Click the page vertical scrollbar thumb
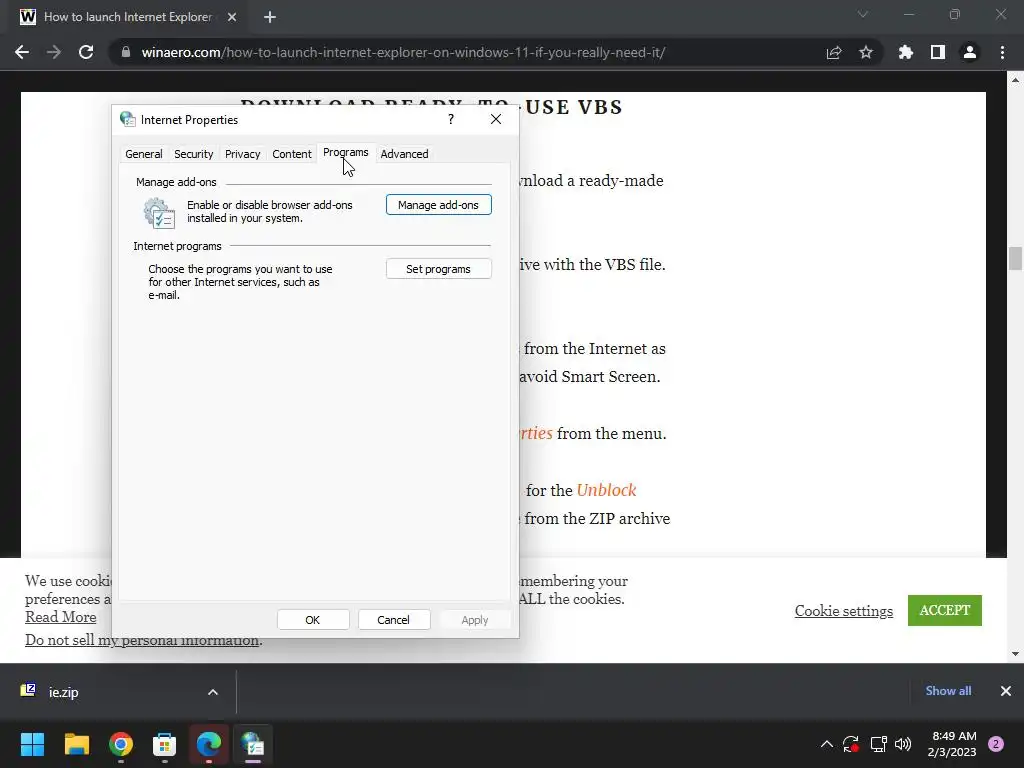The image size is (1024, 768). point(1015,258)
